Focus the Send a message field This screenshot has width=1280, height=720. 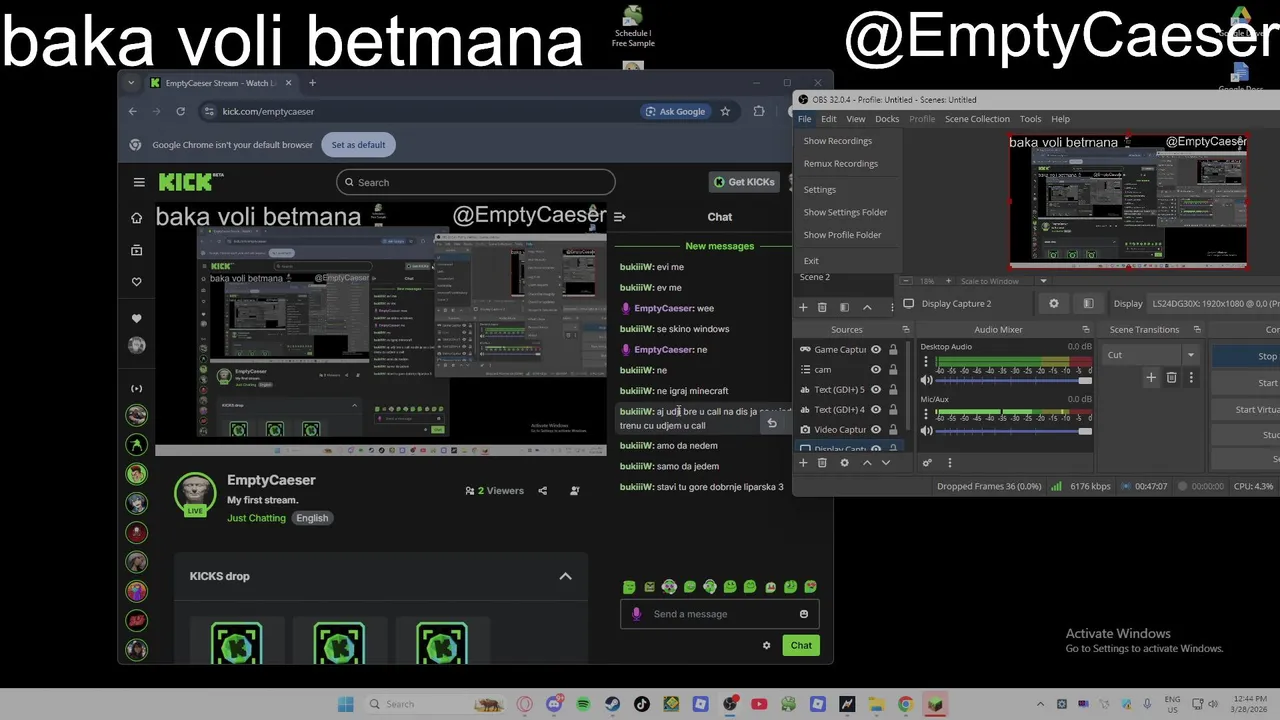pos(720,614)
